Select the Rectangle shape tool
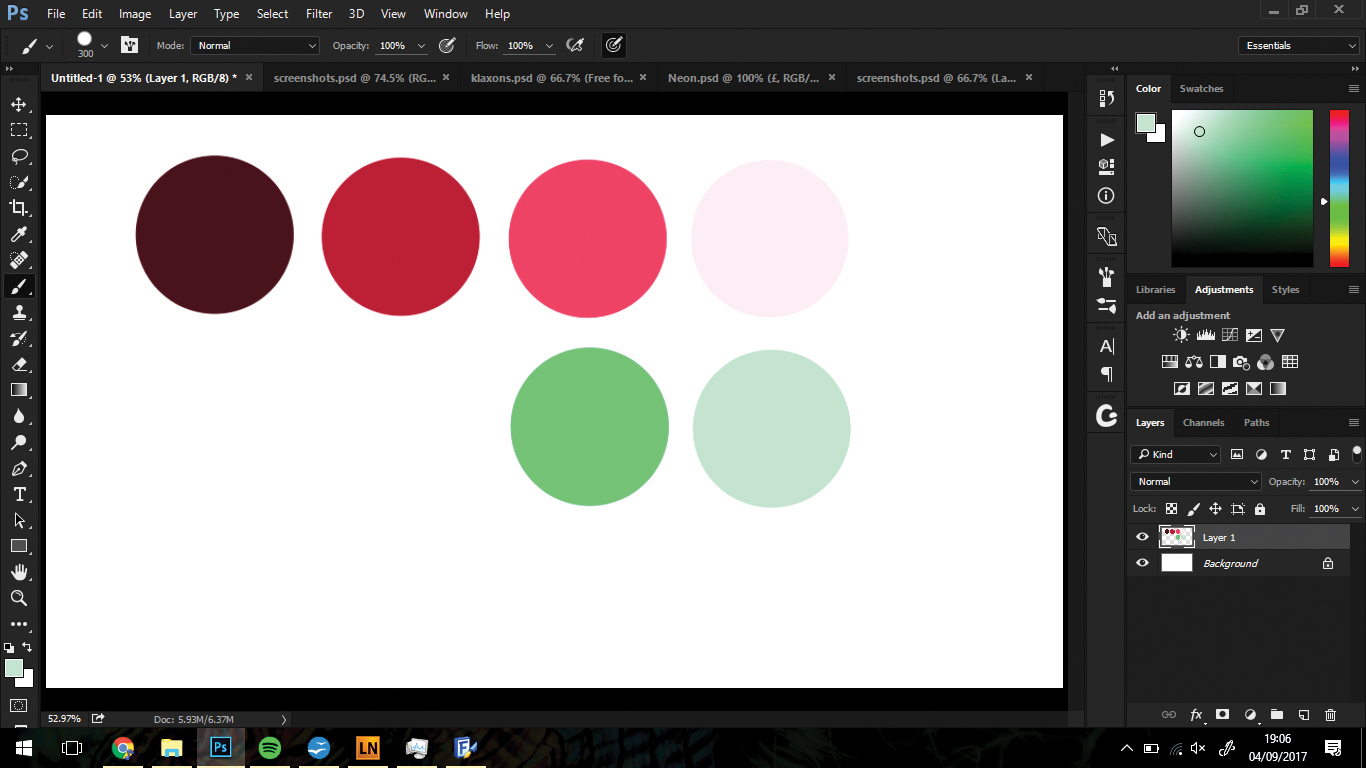The image size is (1366, 768). click(18, 546)
